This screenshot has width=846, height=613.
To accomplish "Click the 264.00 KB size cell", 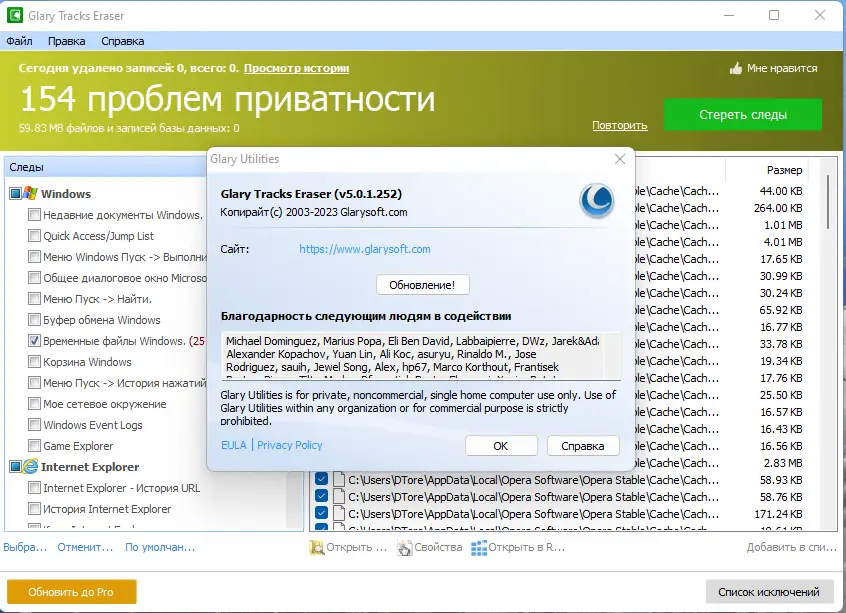I will coord(778,208).
